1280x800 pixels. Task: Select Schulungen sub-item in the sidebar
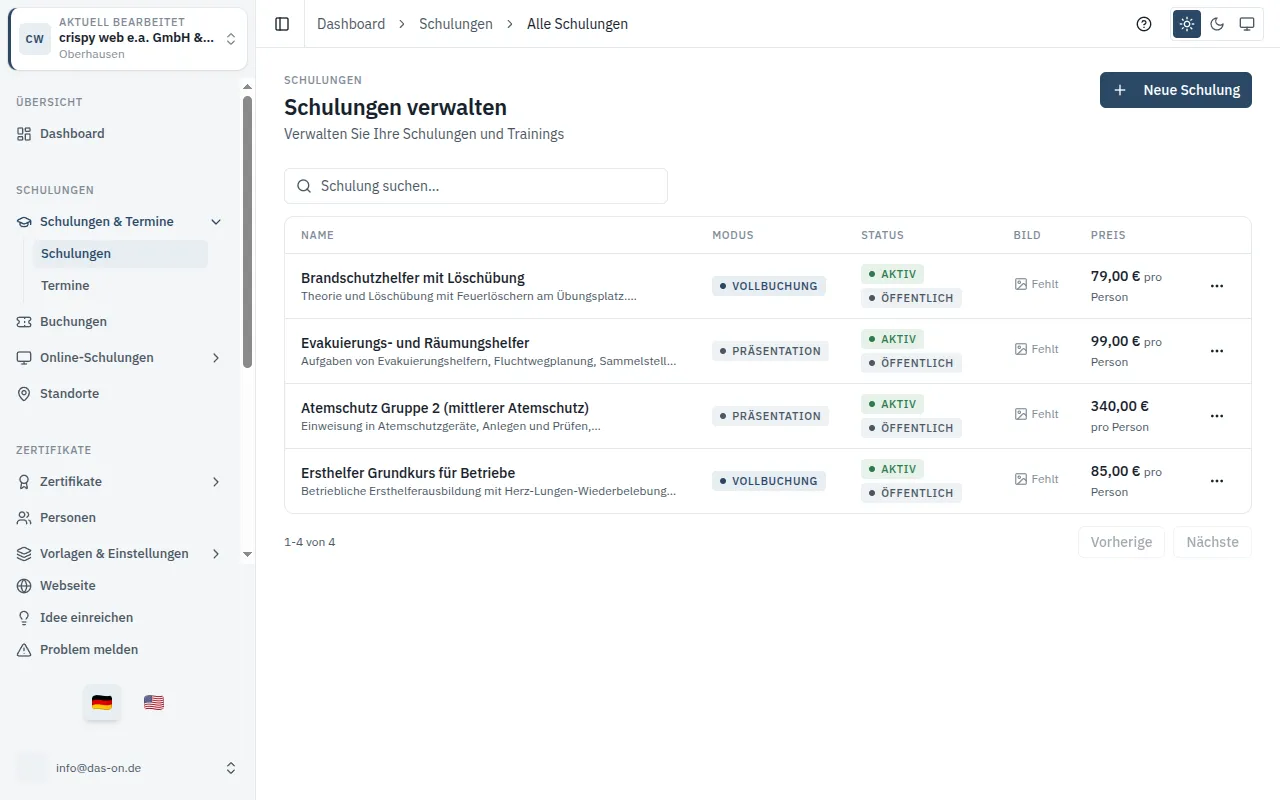point(120,254)
